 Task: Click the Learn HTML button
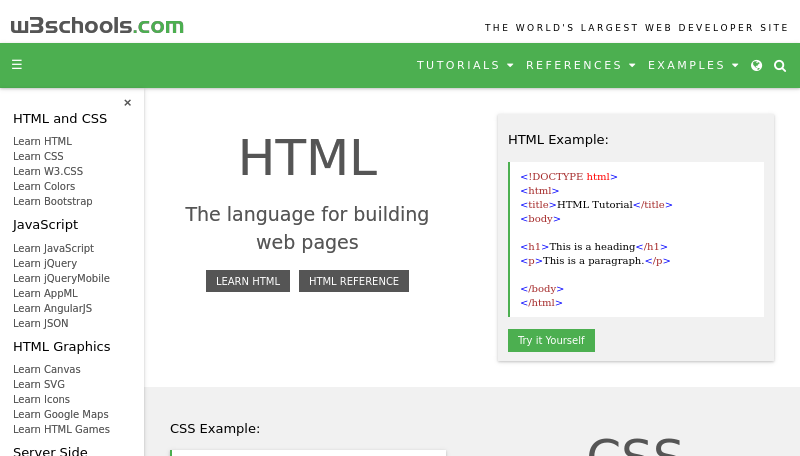click(248, 281)
